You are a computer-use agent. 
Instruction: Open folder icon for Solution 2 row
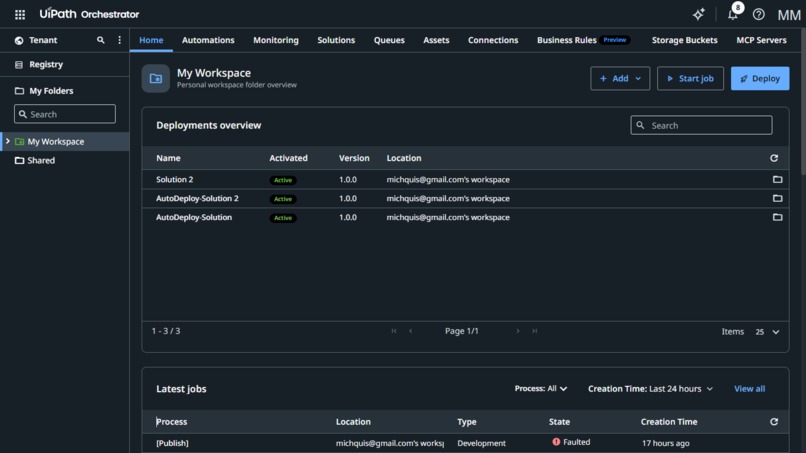pyautogui.click(x=777, y=179)
